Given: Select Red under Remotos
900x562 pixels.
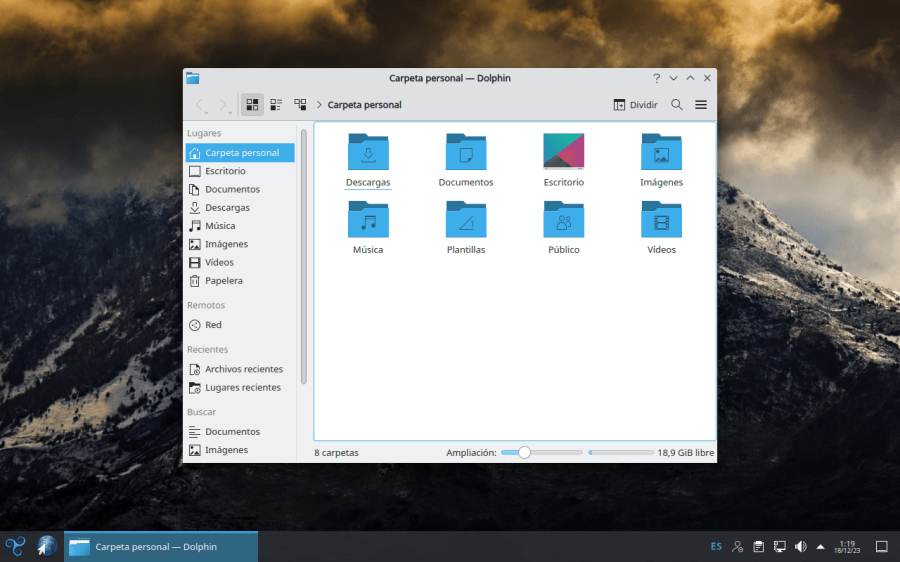Looking at the screenshot, I should pyautogui.click(x=213, y=325).
